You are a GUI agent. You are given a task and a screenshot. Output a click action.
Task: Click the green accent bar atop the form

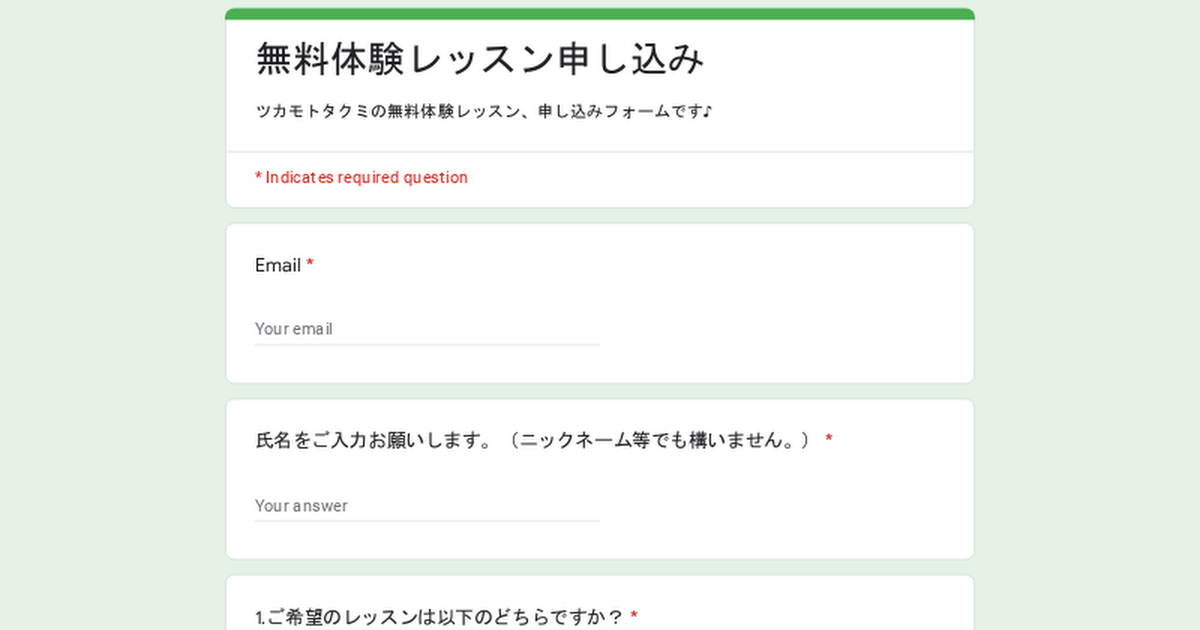(600, 14)
